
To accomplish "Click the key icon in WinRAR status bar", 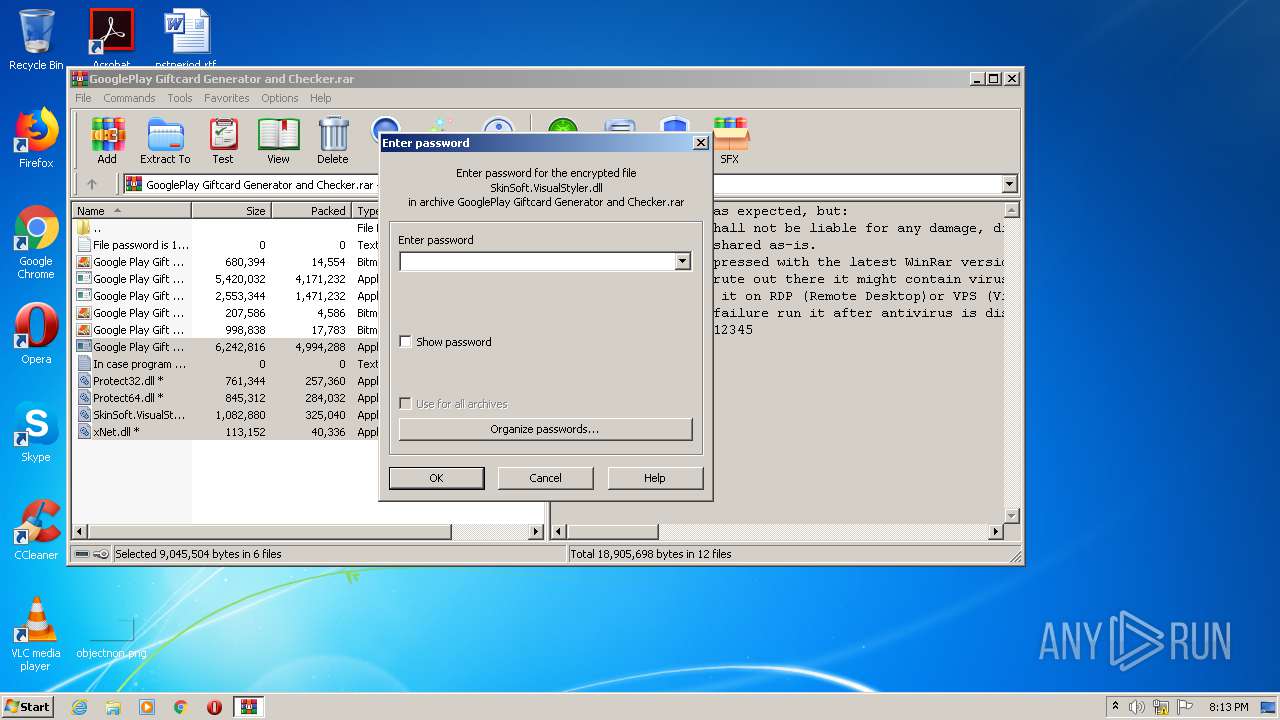I will click(x=102, y=554).
